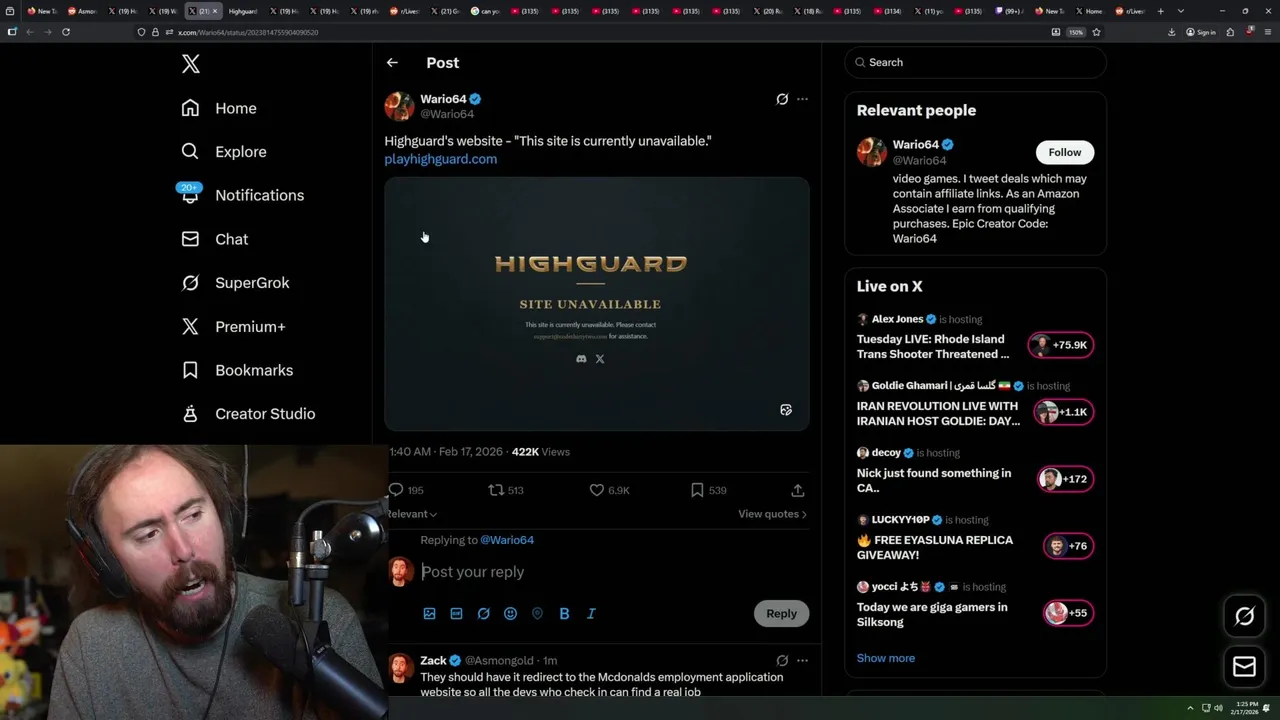Open the volume icon in the system tray

[x=1218, y=708]
